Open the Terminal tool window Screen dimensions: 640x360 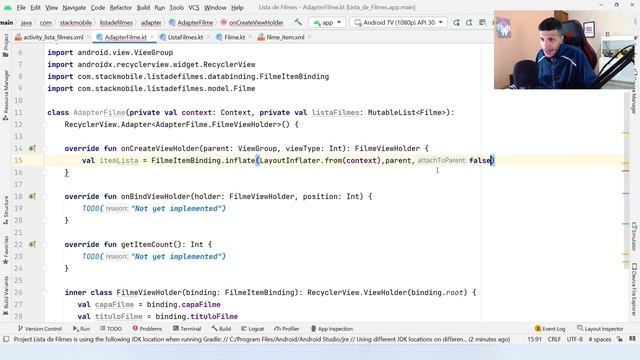tap(187, 329)
